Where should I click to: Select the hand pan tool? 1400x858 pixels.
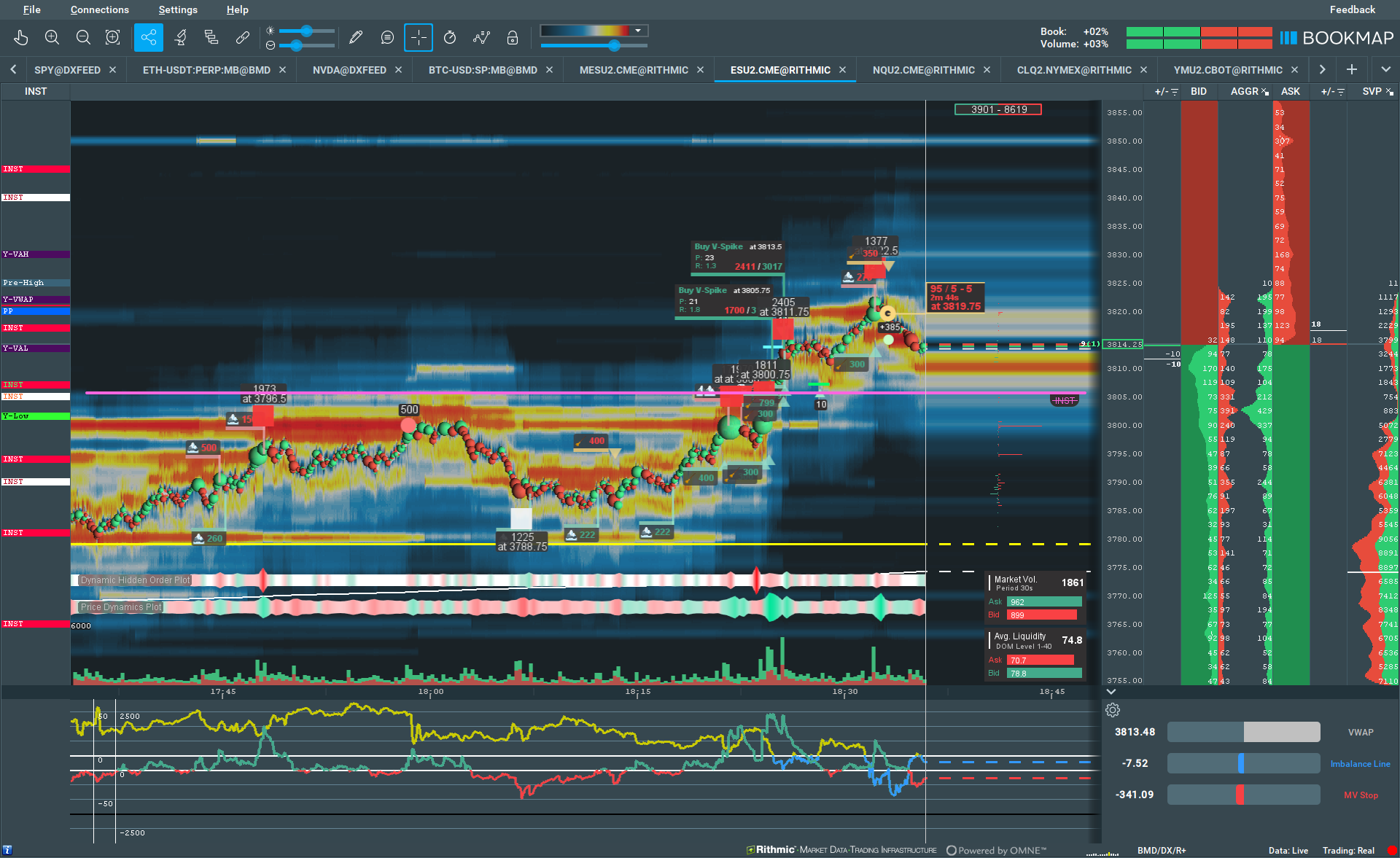(x=21, y=37)
